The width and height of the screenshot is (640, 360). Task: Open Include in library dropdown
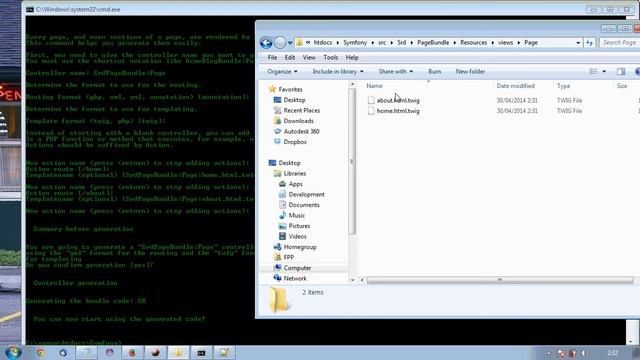tap(338, 71)
